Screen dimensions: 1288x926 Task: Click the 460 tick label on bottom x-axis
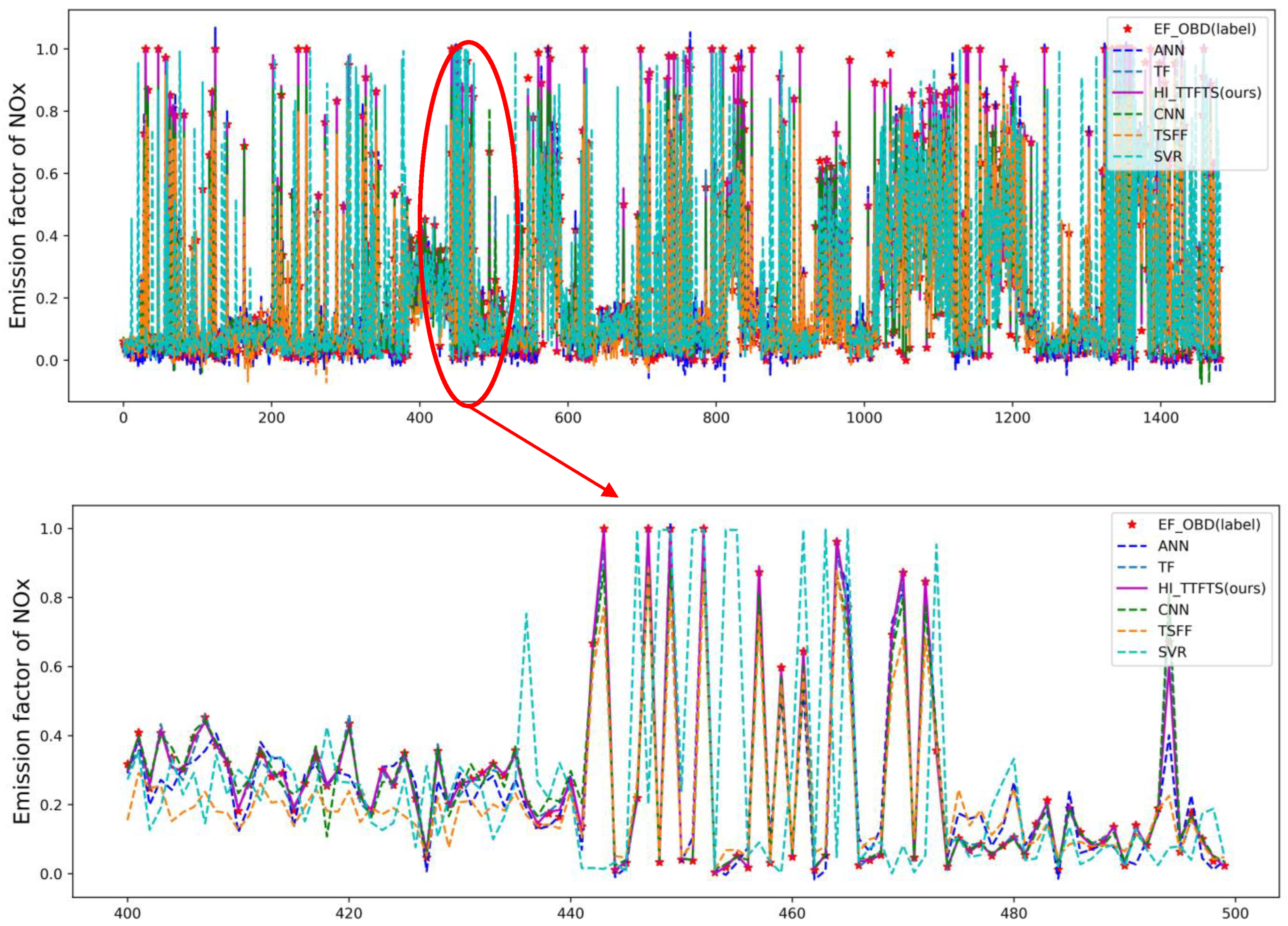[792, 914]
